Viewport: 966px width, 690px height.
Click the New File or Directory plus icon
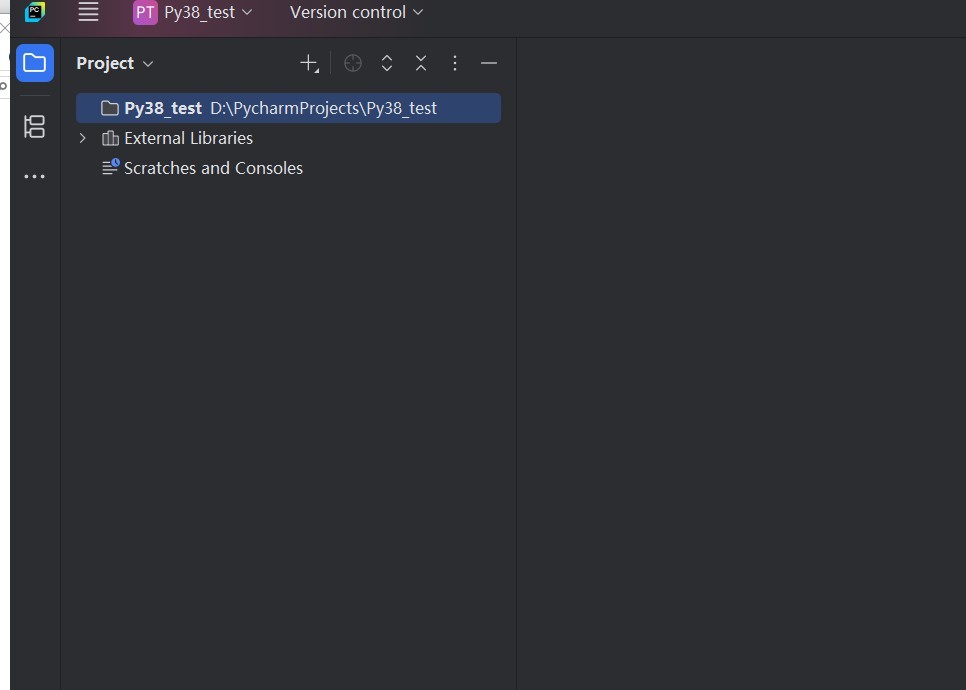(309, 63)
